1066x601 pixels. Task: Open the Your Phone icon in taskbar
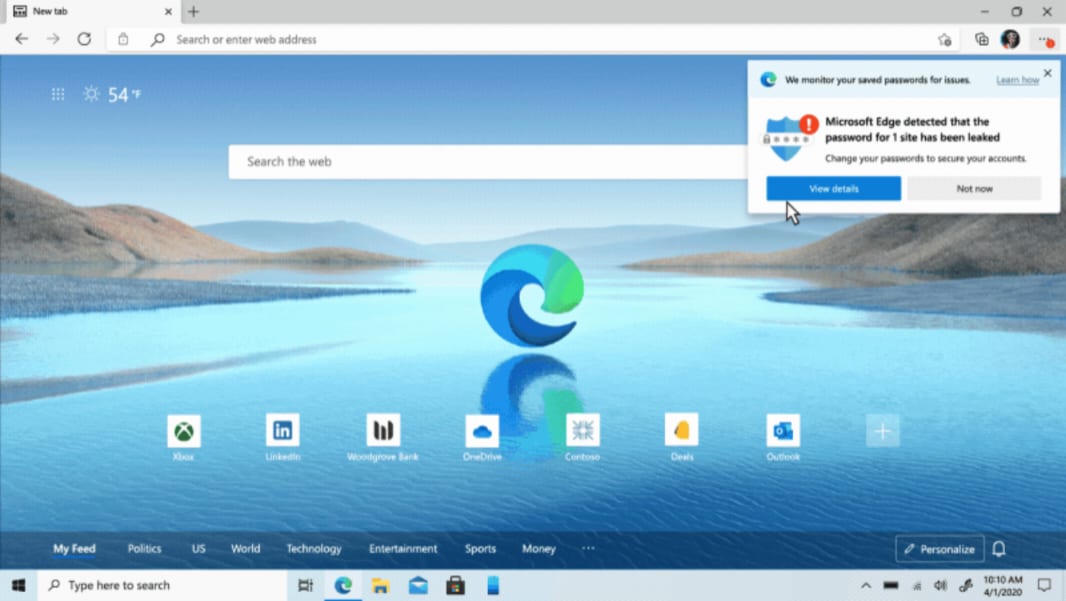click(x=493, y=585)
